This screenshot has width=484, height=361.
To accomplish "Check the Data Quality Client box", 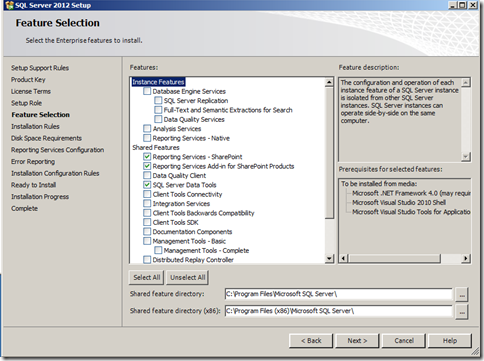I will point(147,175).
